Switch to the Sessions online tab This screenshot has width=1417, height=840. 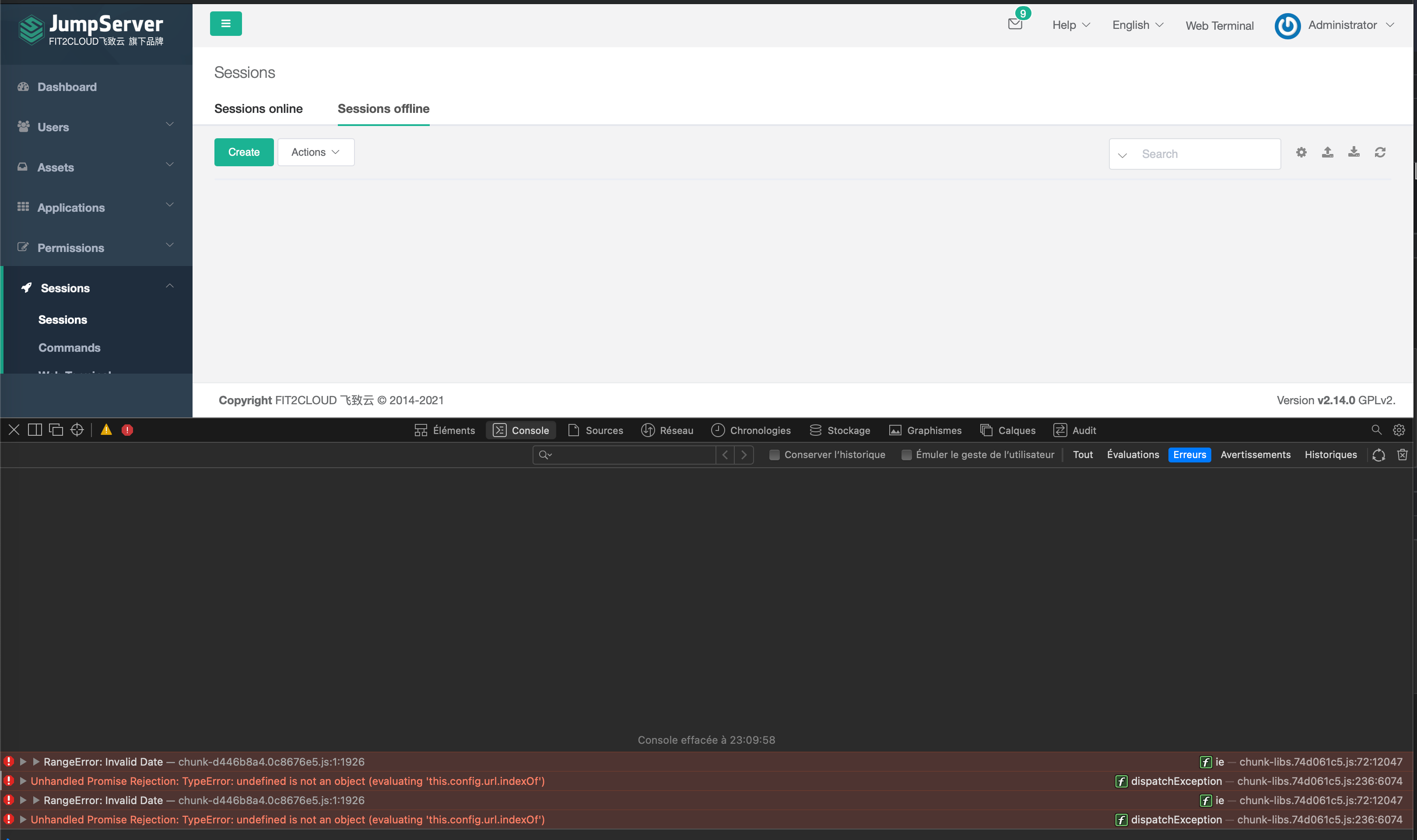click(258, 108)
